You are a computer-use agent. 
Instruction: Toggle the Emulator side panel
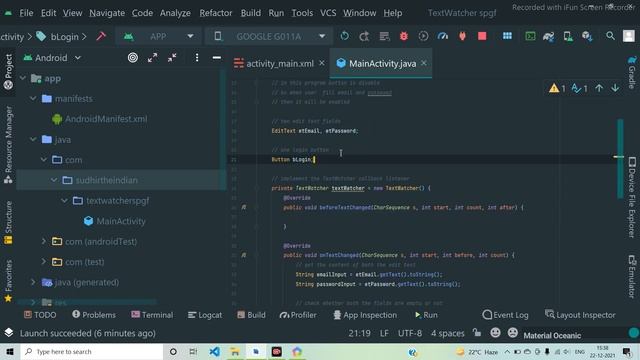(632, 276)
